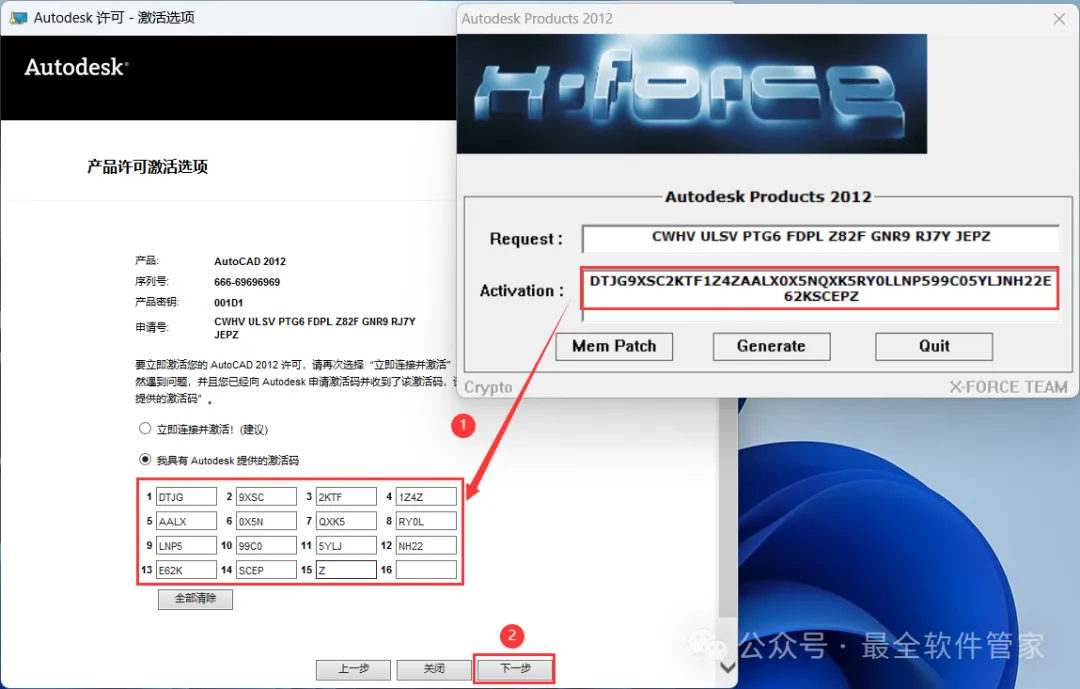The width and height of the screenshot is (1080, 689).
Task: Clear all fields with 全部清除 button
Action: click(x=195, y=599)
